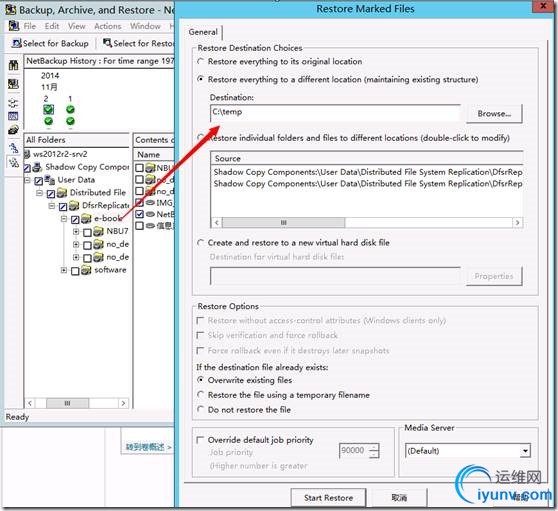Screen dimensions: 558x511
Task: Click the Shadow Copy Components icon in tree
Action: coord(37,167)
